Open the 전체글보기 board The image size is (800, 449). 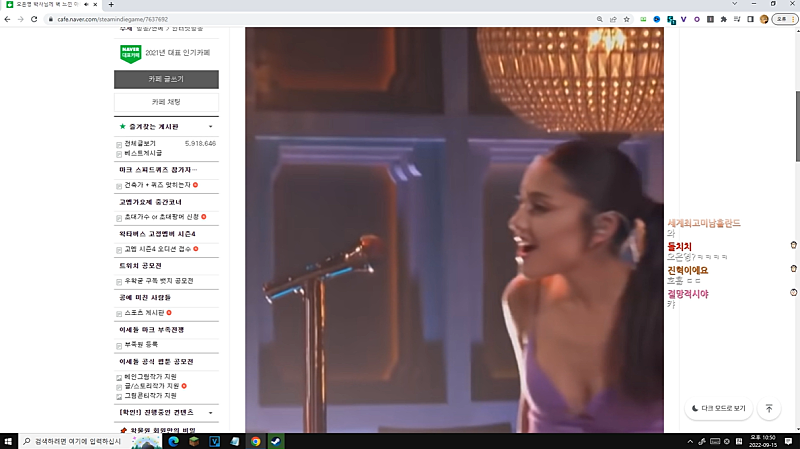140,143
